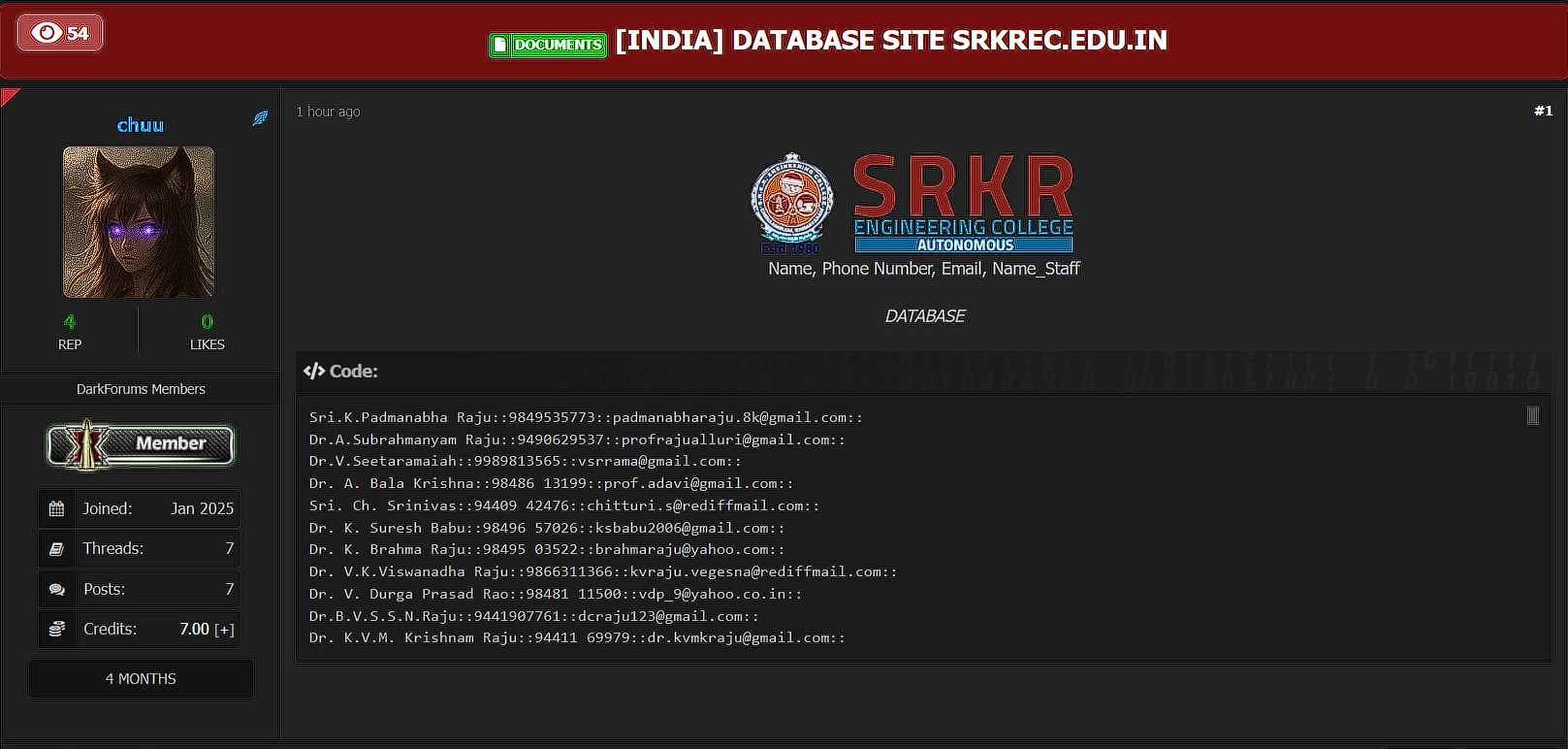The width and height of the screenshot is (1568, 749).
Task: Click the Threads book icon
Action: click(57, 549)
